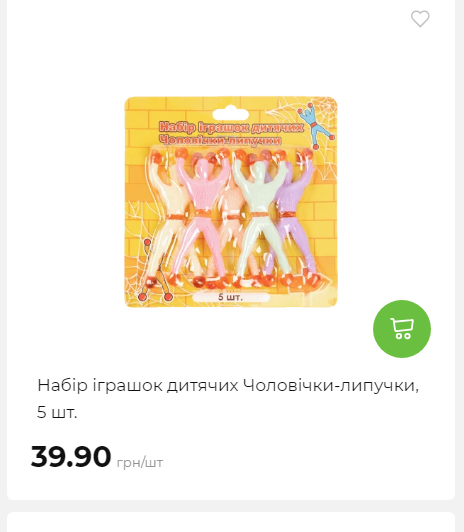Click the stick-figure drawing at package bottom-left
The image size is (464, 532).
pos(154,271)
